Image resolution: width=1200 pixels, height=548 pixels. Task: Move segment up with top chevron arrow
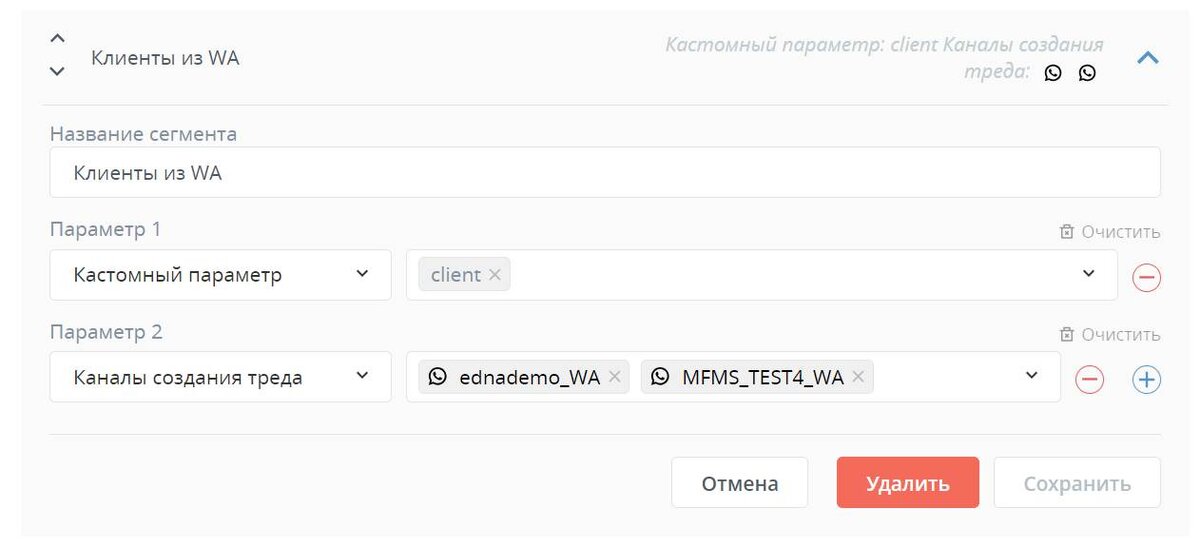[57, 38]
